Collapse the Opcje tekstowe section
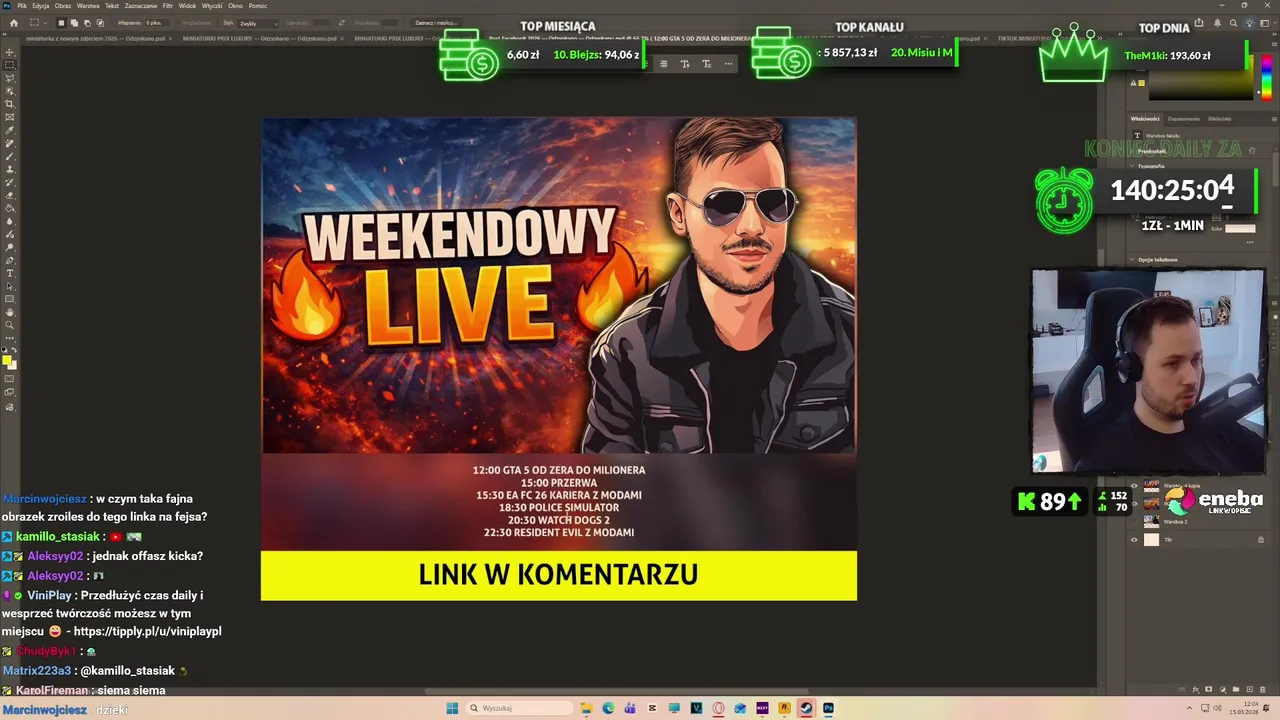 click(1131, 259)
